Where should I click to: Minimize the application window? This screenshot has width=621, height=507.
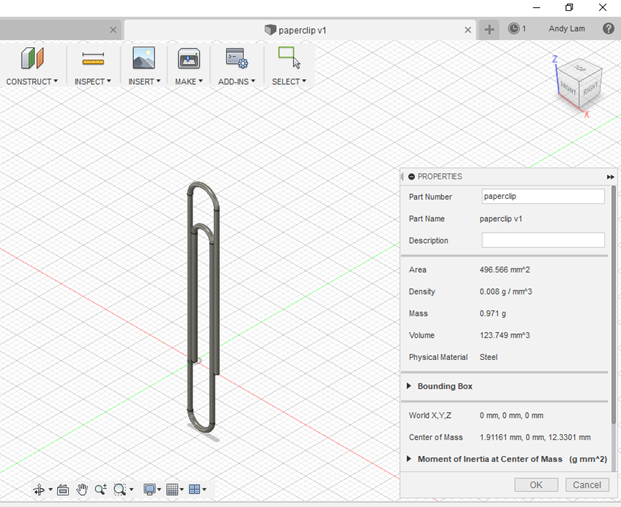[x=536, y=7]
